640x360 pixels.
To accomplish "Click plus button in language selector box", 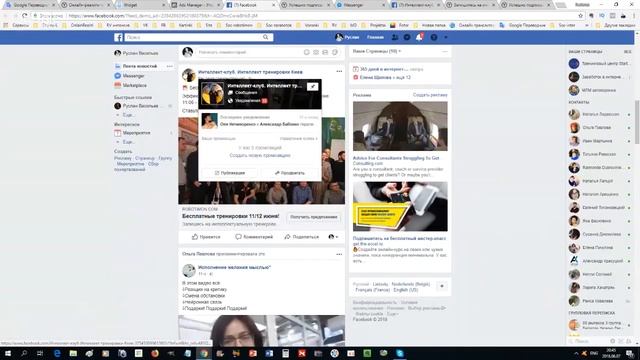I will 442,286.
